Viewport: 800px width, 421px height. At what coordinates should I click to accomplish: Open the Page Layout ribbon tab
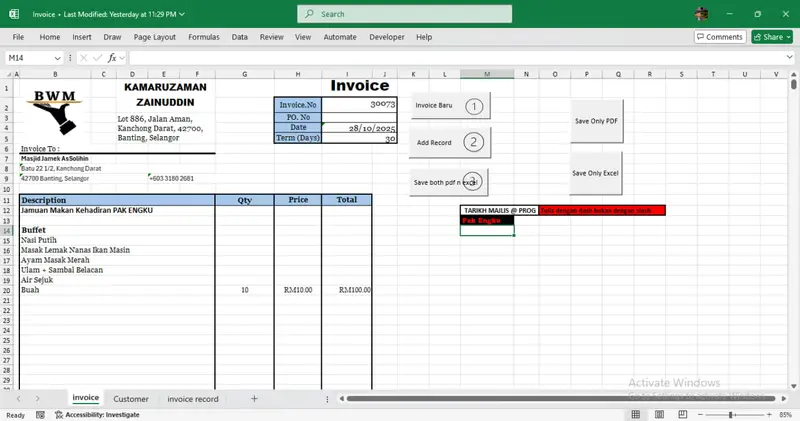155,37
